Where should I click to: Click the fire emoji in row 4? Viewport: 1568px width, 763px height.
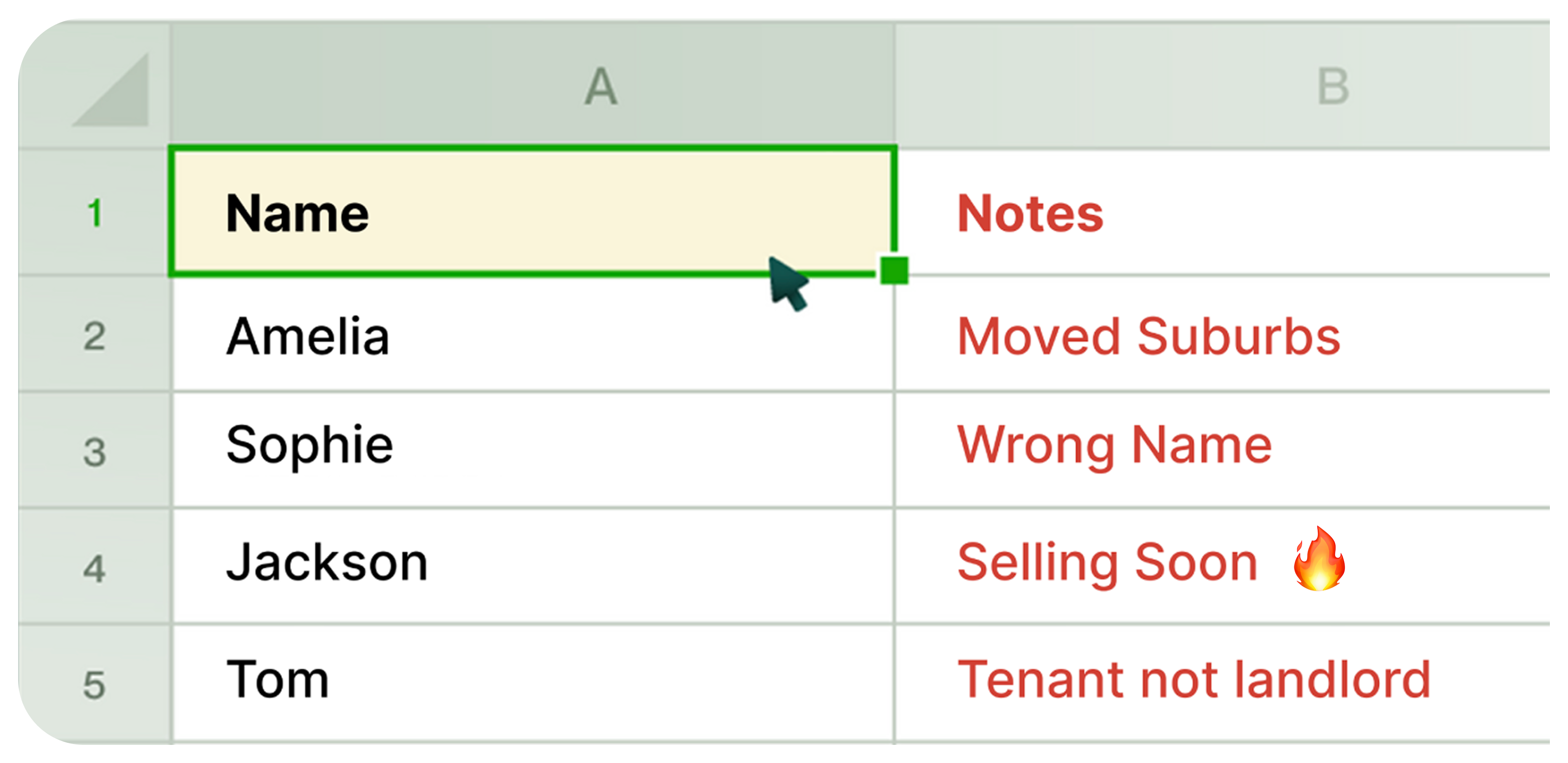[x=1319, y=560]
